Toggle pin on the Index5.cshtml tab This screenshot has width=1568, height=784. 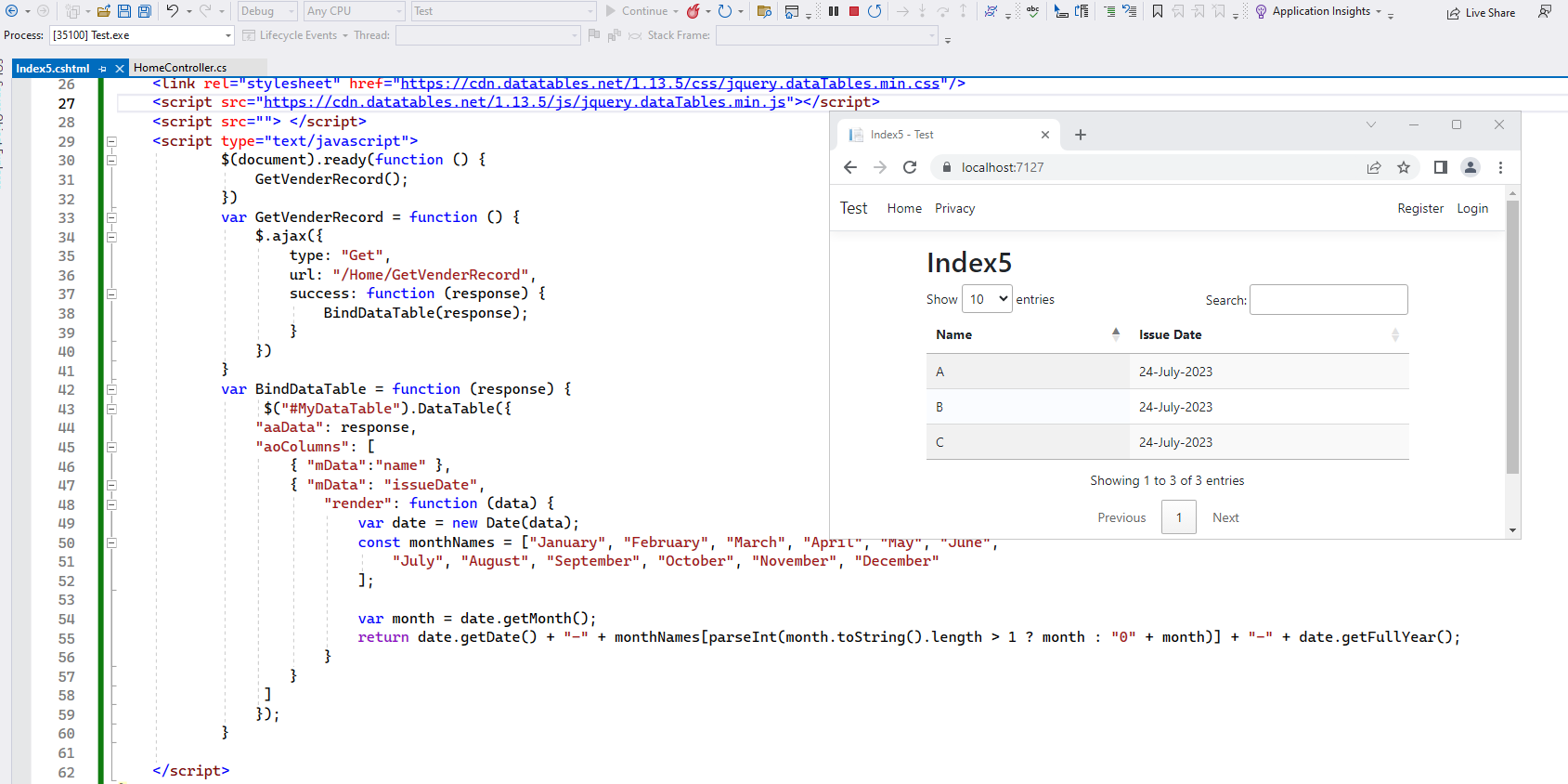pyautogui.click(x=103, y=69)
